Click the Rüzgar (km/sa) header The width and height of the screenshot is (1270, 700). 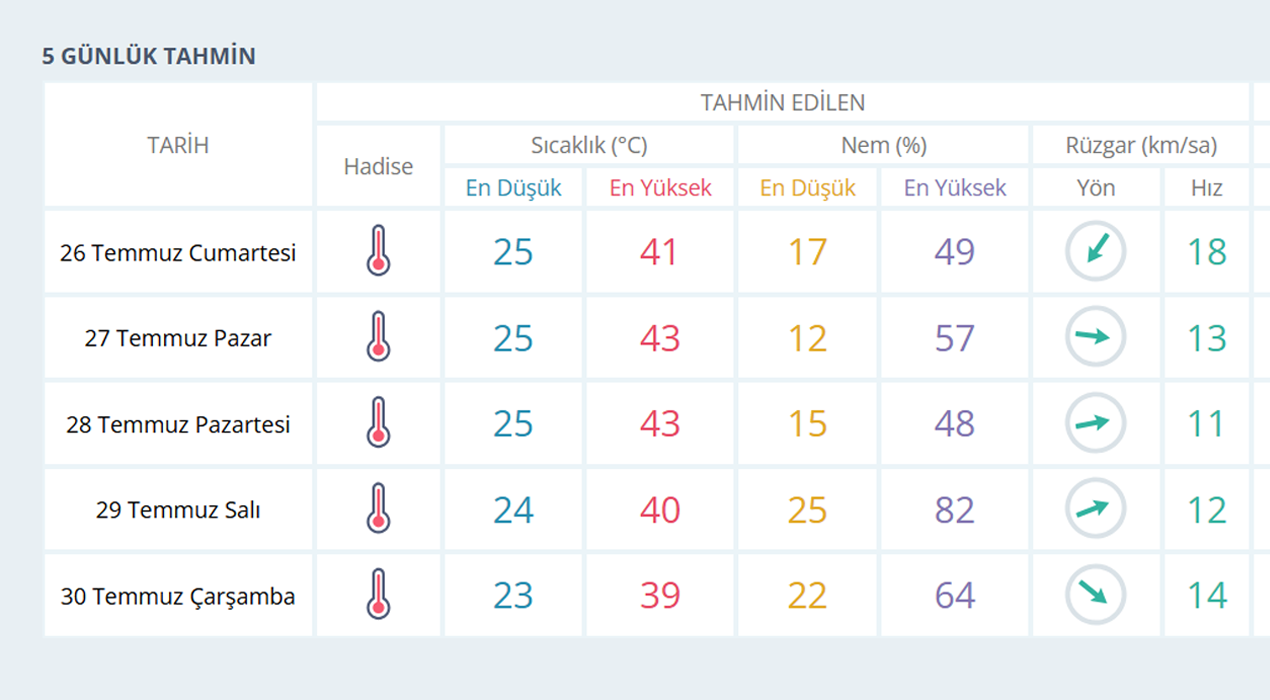click(x=1141, y=145)
